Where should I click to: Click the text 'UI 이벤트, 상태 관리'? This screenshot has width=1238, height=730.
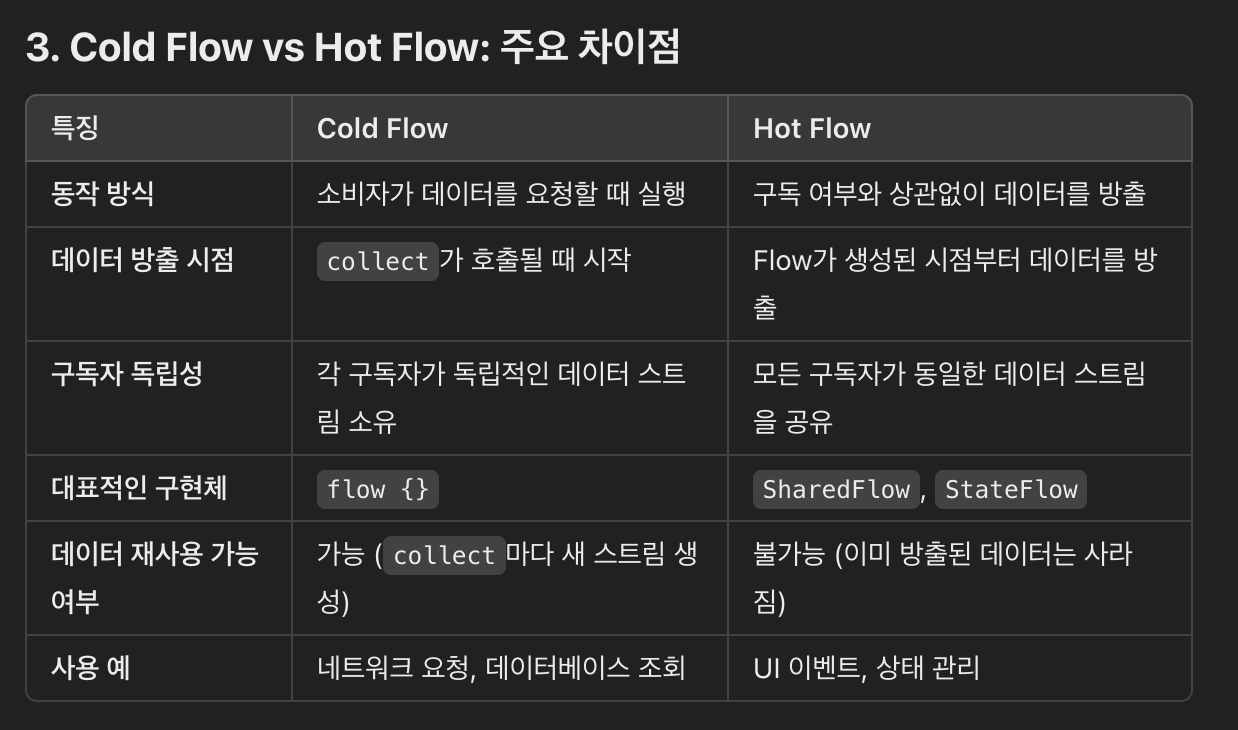pyautogui.click(x=866, y=667)
